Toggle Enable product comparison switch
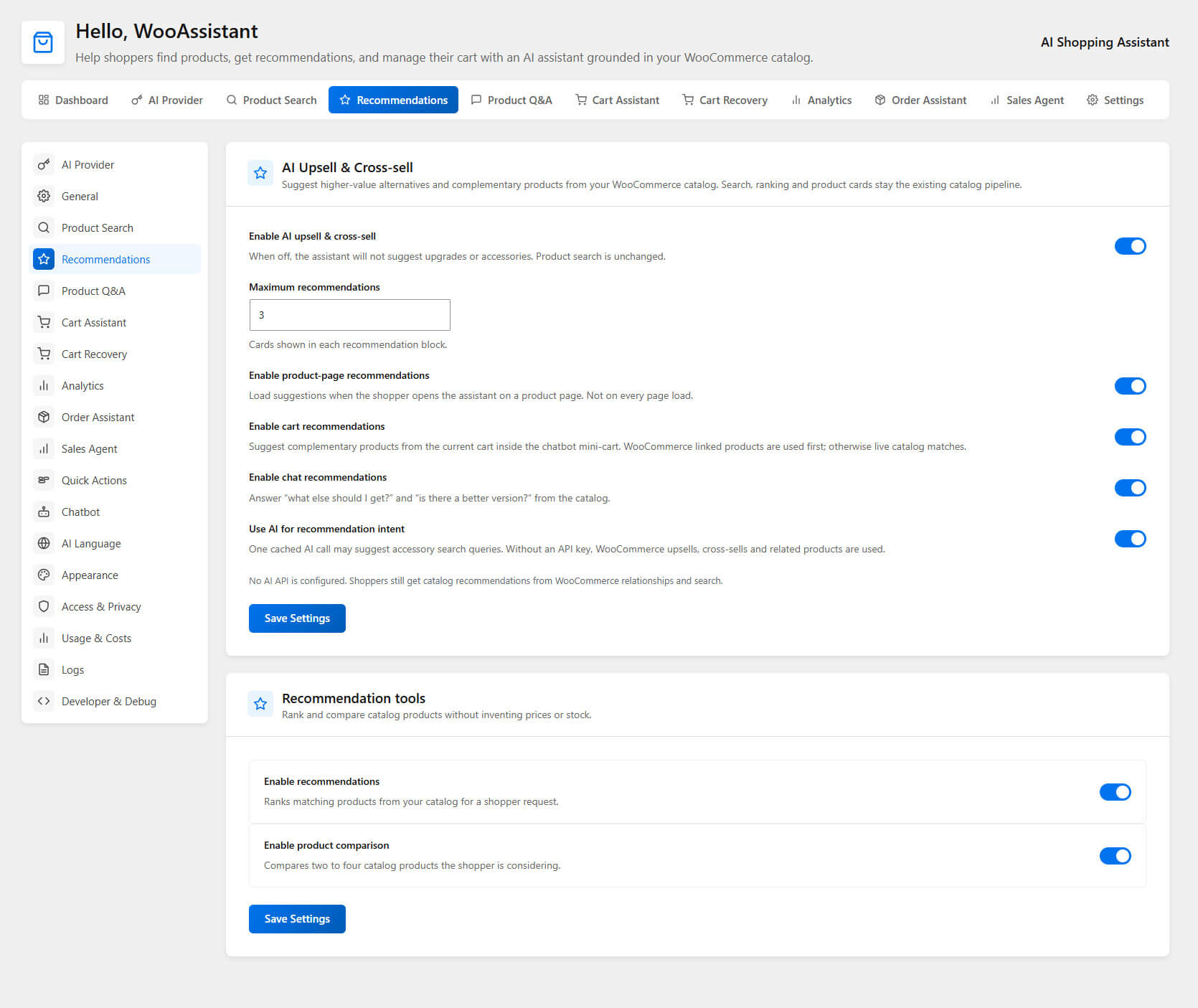The image size is (1198, 1008). (x=1115, y=856)
